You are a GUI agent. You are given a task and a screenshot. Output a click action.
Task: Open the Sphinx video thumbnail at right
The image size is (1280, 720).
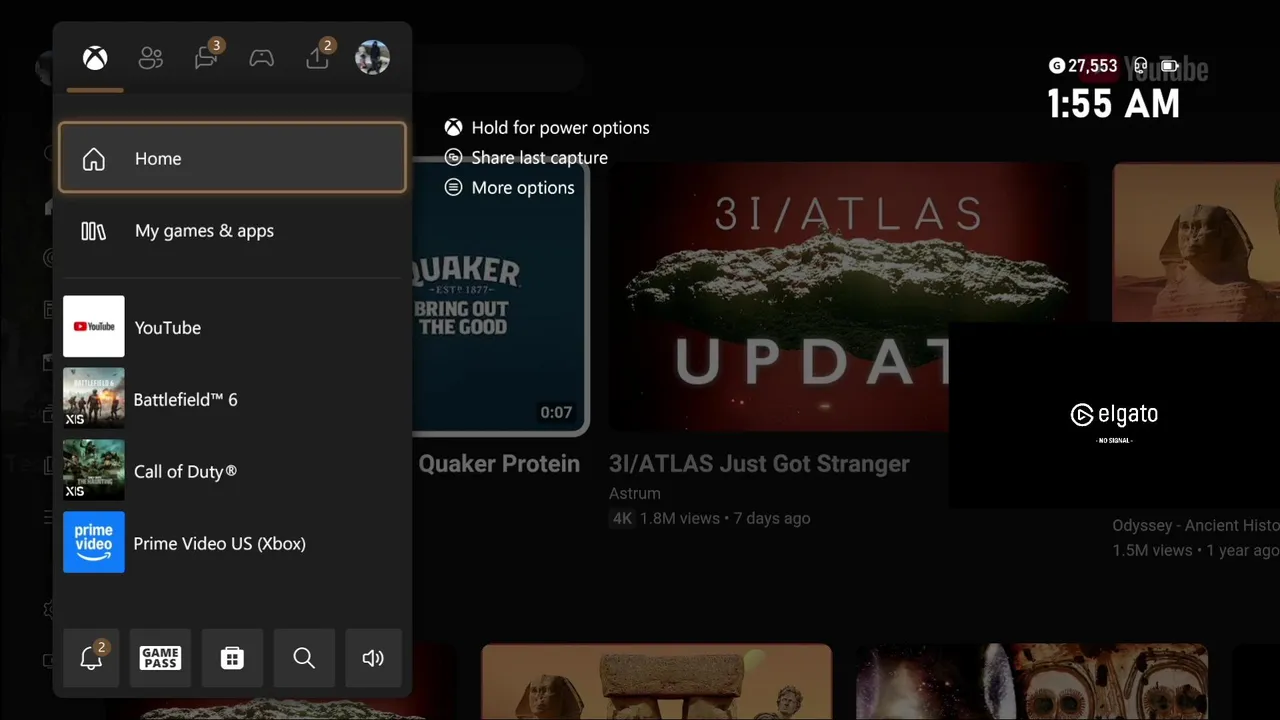pos(1196,243)
